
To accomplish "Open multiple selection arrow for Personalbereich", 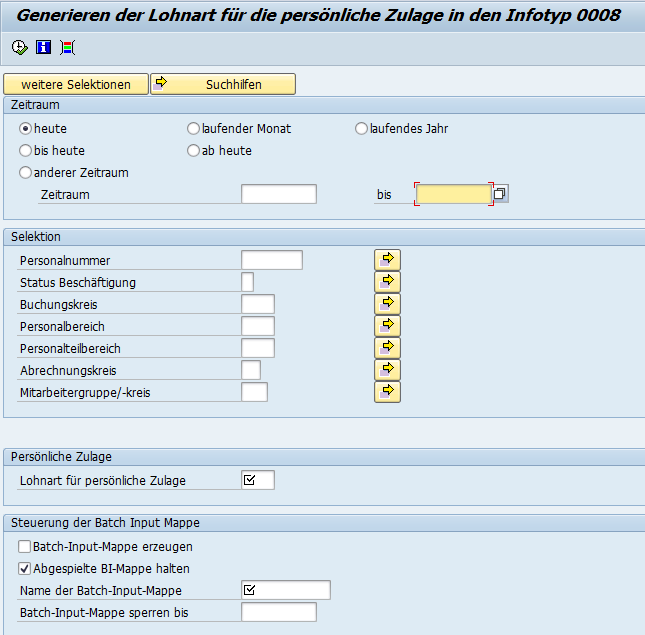I will pyautogui.click(x=387, y=326).
